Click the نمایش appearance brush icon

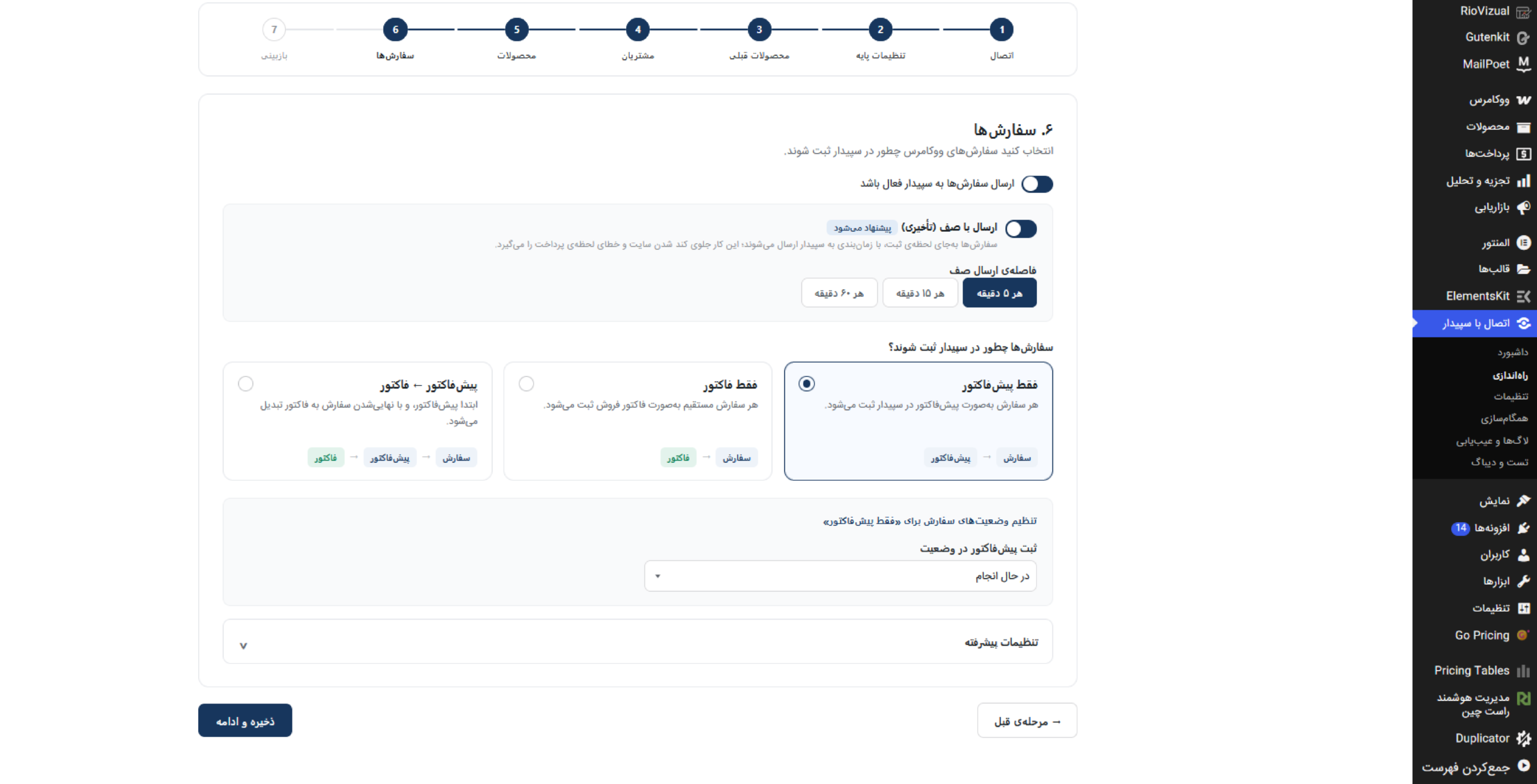[x=1523, y=501]
